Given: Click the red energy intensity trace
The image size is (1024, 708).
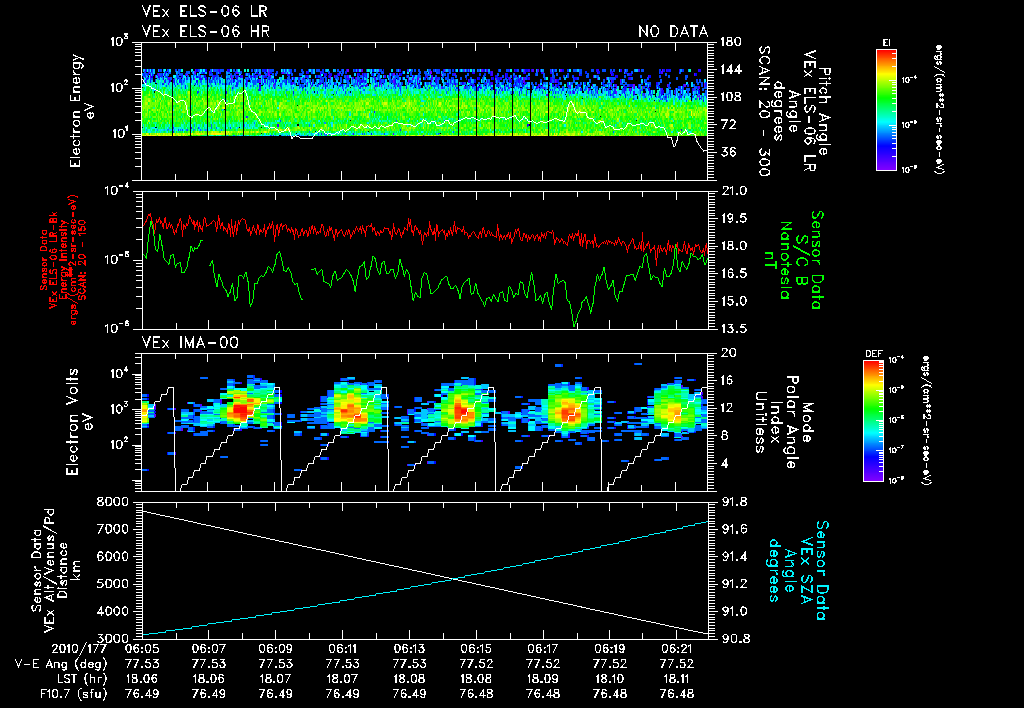Looking at the screenshot, I should (x=425, y=231).
